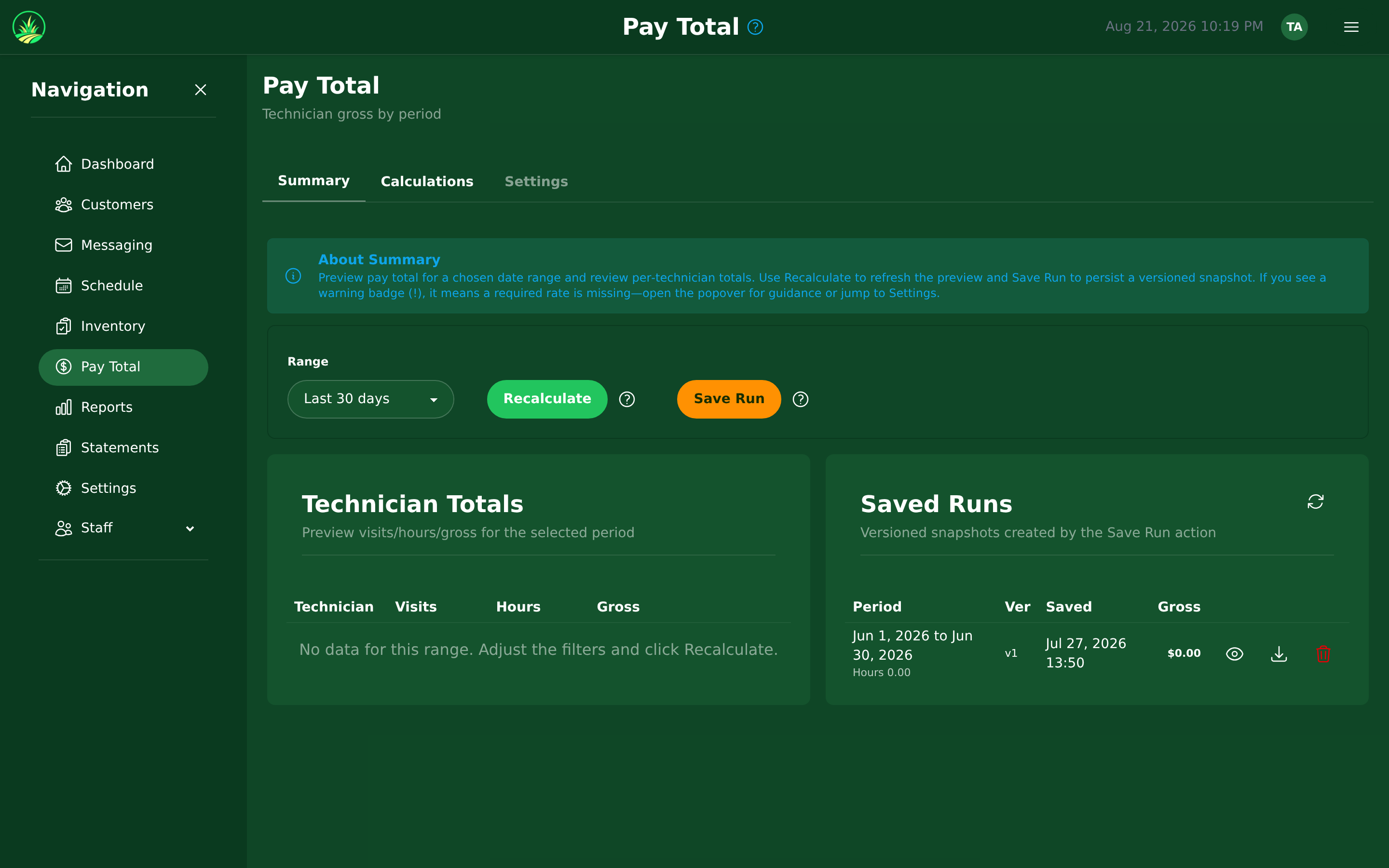
Task: Click the Reports bar chart icon
Action: (x=63, y=407)
